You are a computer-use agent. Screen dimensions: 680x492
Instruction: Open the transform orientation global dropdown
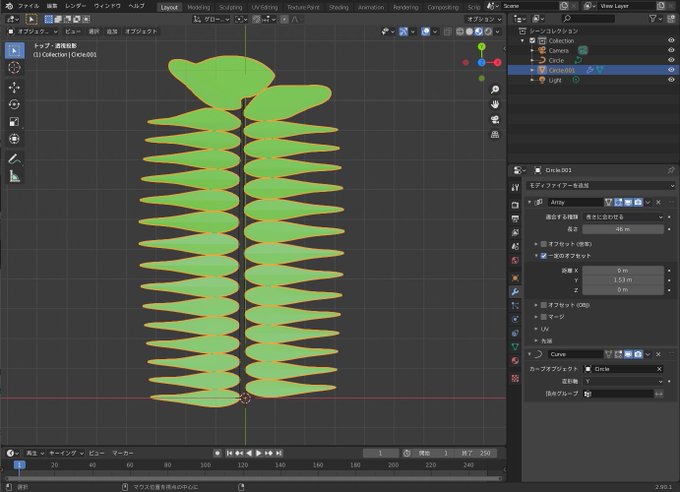pyautogui.click(x=212, y=19)
